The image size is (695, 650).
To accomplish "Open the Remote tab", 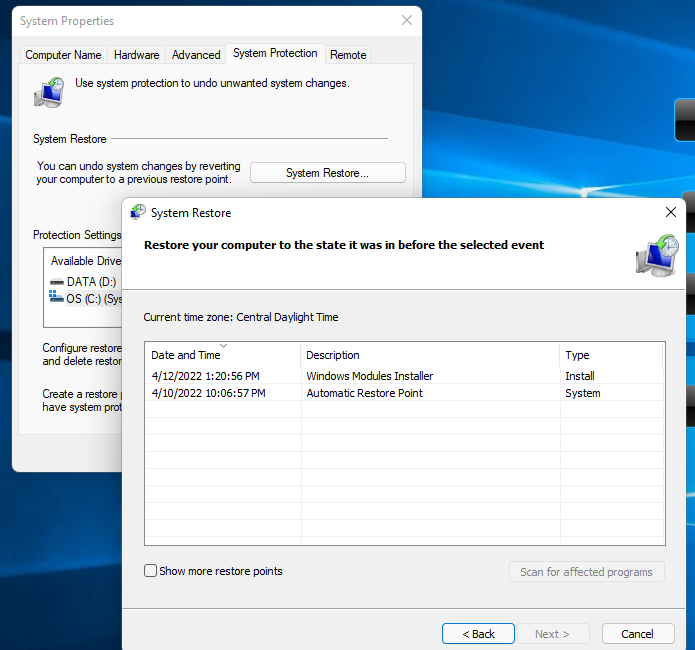I will point(348,55).
